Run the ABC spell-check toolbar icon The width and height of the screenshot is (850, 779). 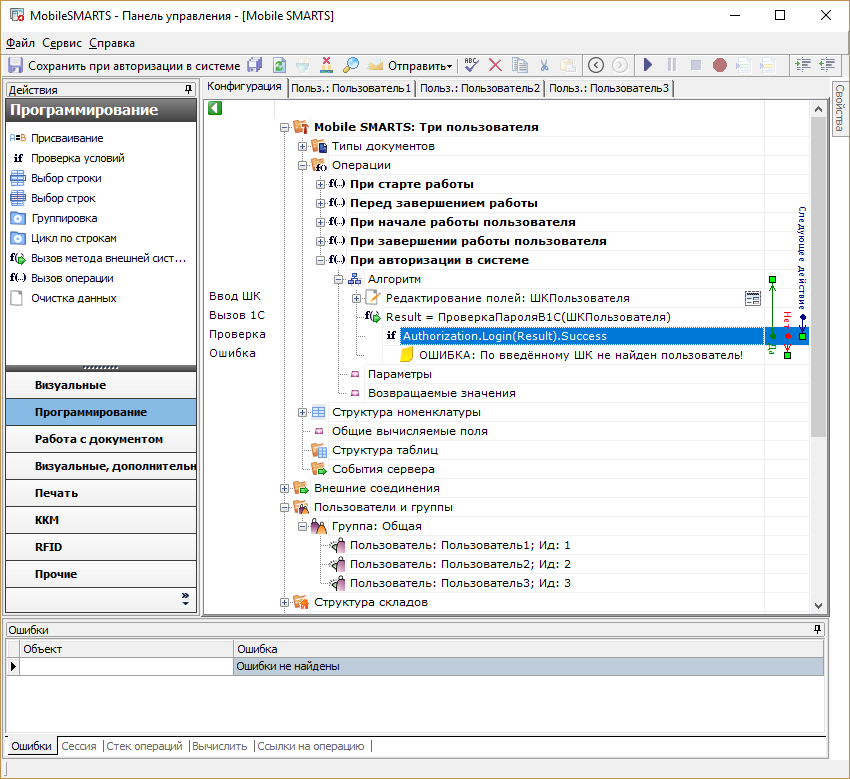[472, 66]
